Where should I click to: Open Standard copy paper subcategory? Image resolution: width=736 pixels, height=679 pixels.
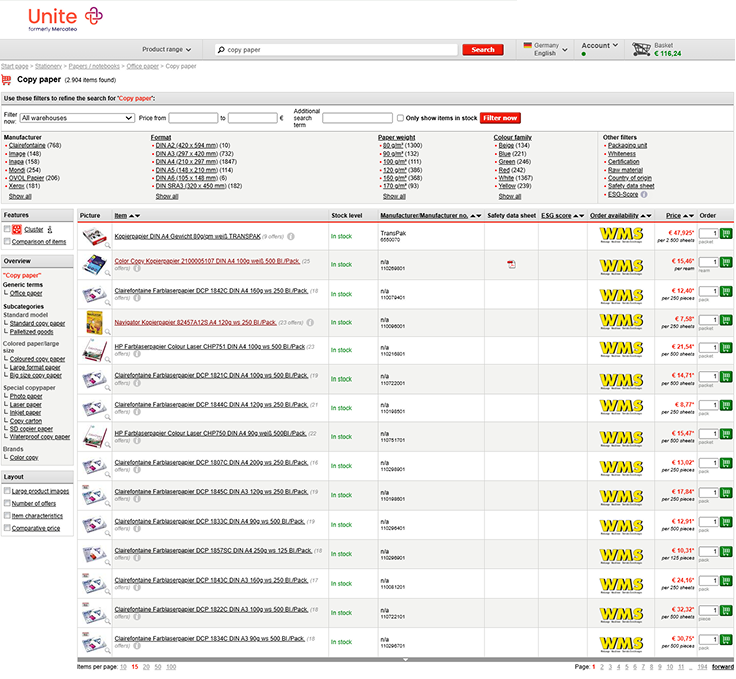click(38, 324)
